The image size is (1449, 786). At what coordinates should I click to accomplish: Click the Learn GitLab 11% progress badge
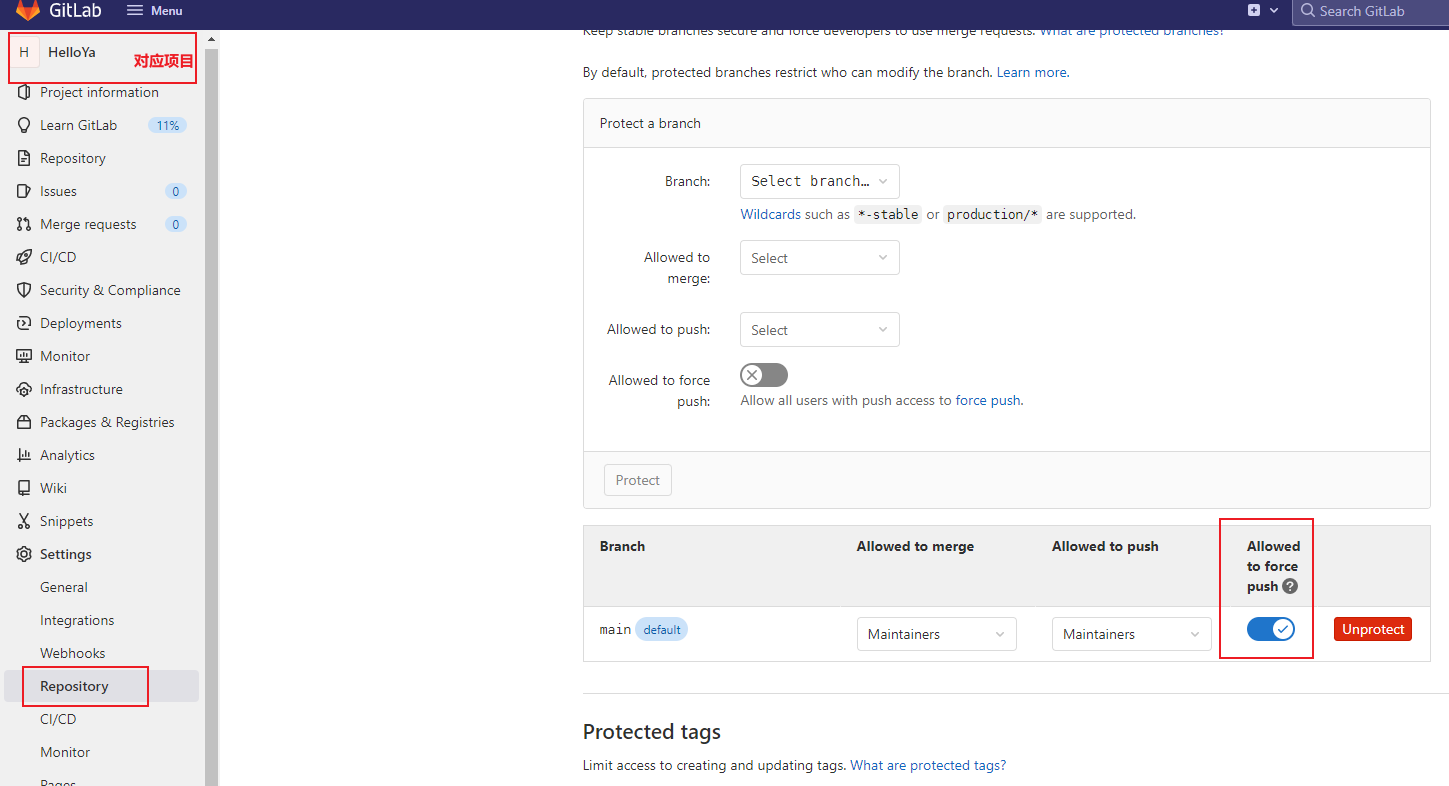pyautogui.click(x=167, y=125)
